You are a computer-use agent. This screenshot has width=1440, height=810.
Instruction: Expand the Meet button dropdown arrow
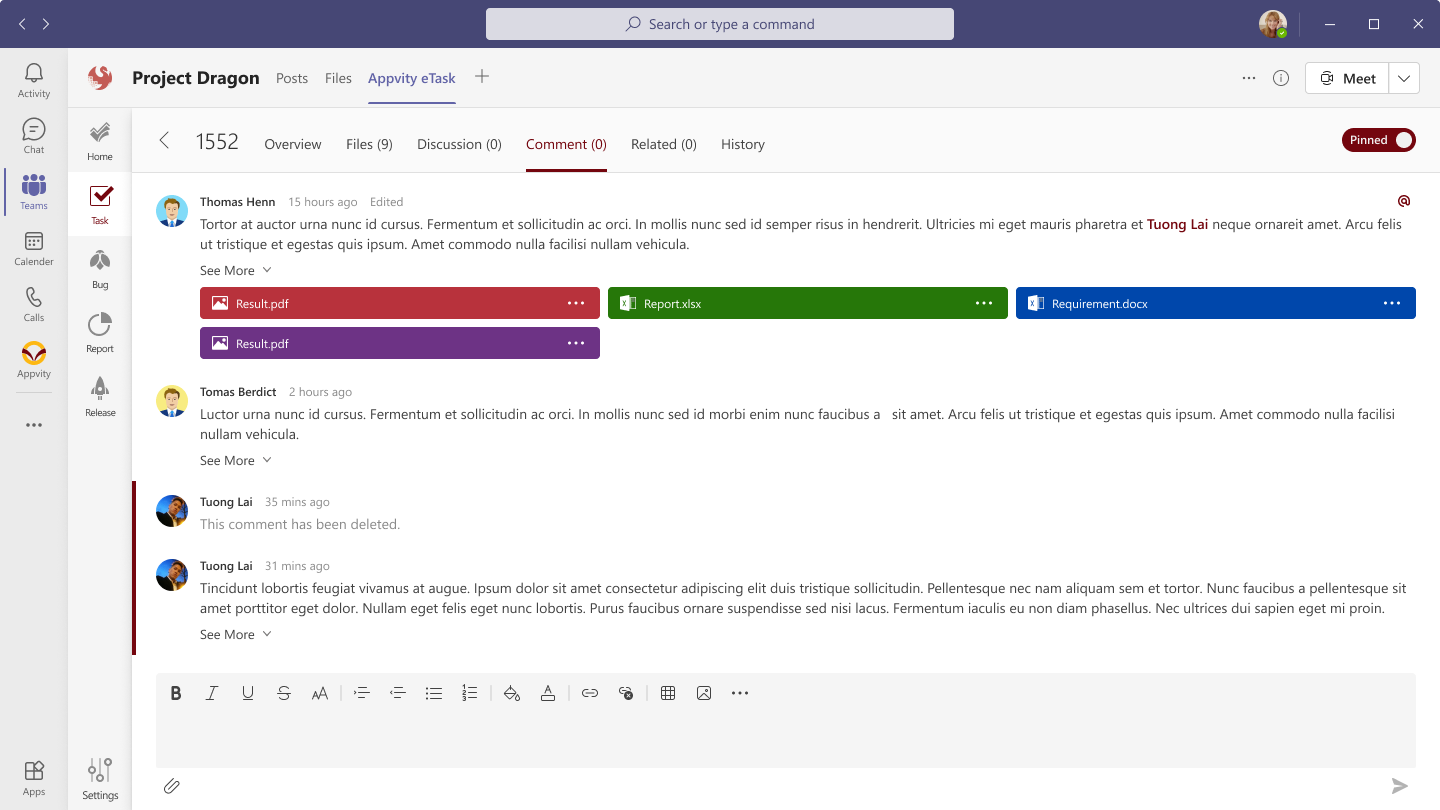(x=1404, y=77)
